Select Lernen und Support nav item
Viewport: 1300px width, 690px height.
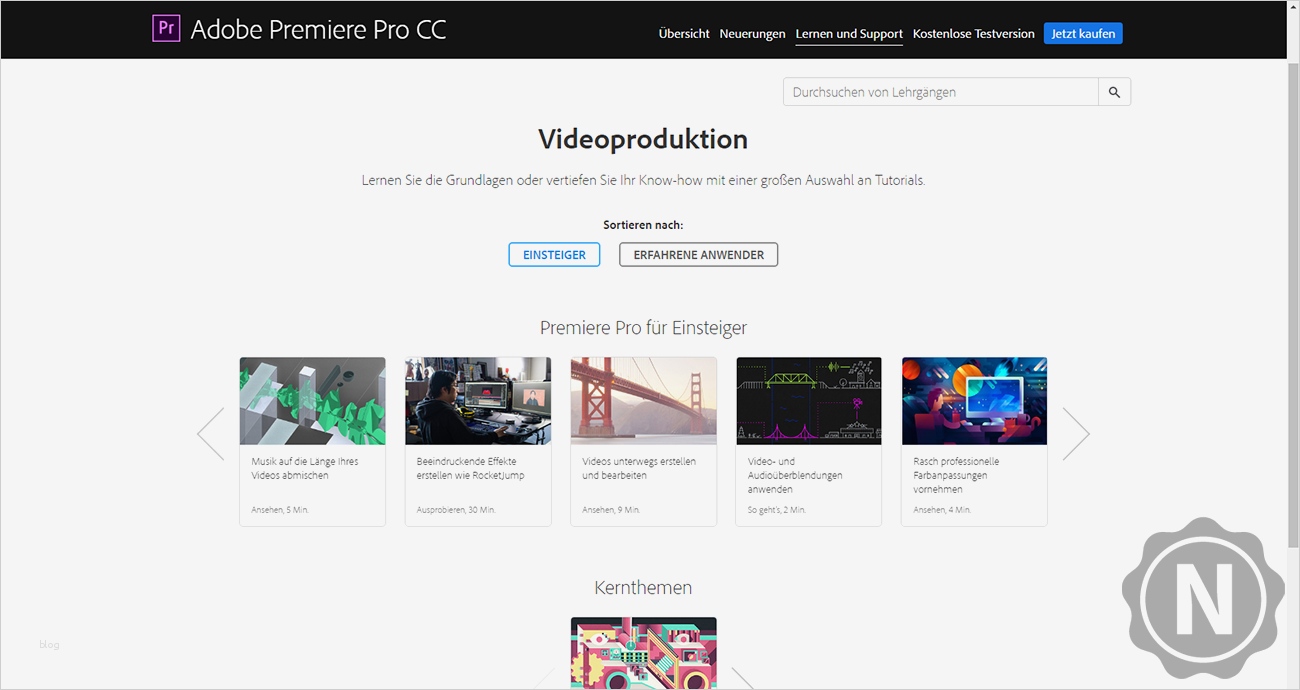(849, 34)
